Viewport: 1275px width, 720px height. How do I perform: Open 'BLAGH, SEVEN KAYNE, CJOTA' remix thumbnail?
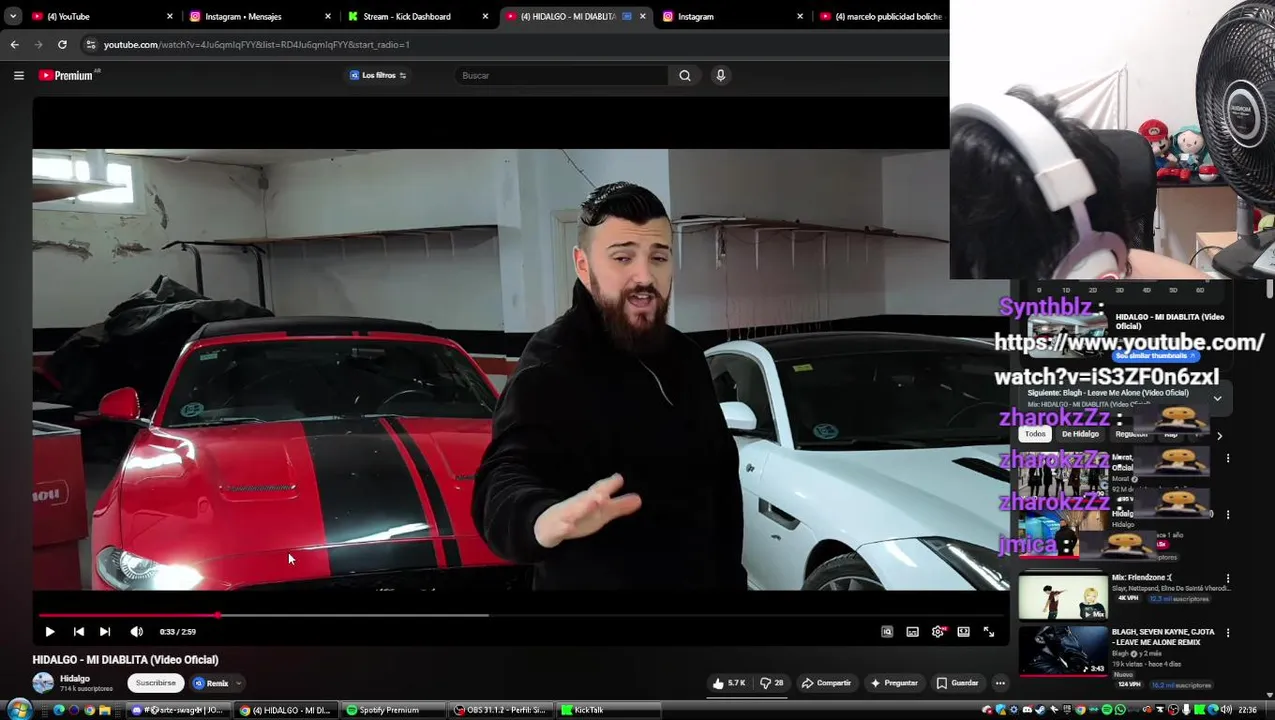(x=1063, y=651)
